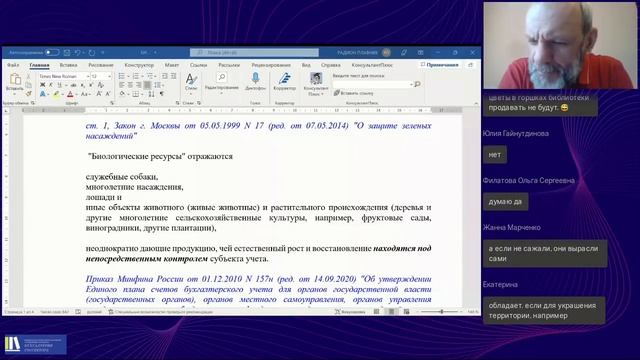This screenshot has width=640, height=360.
Task: Click the Shading paint bucket icon
Action: pos(122,94)
